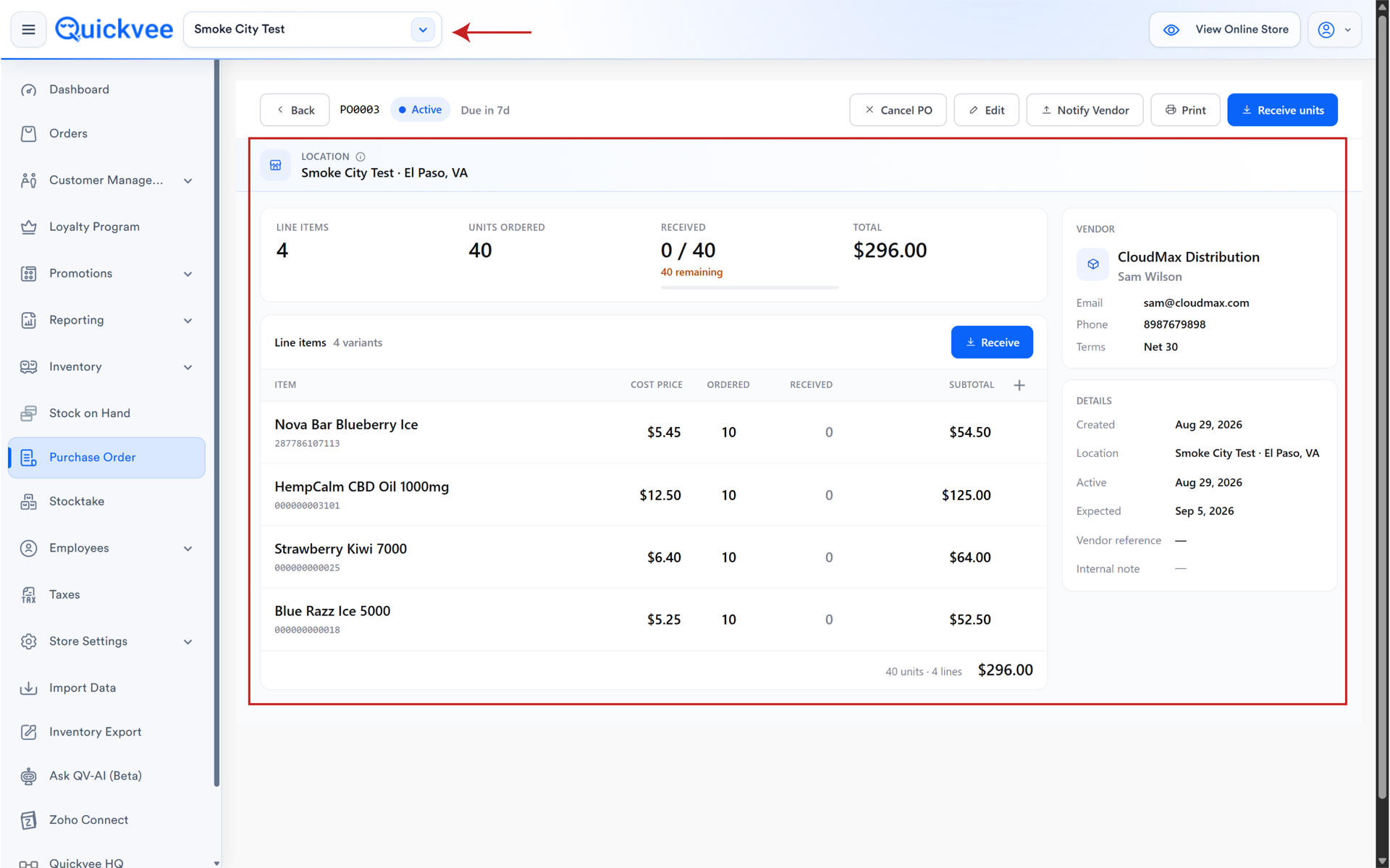Click the vendor email sam@cloudmax.com

1196,303
